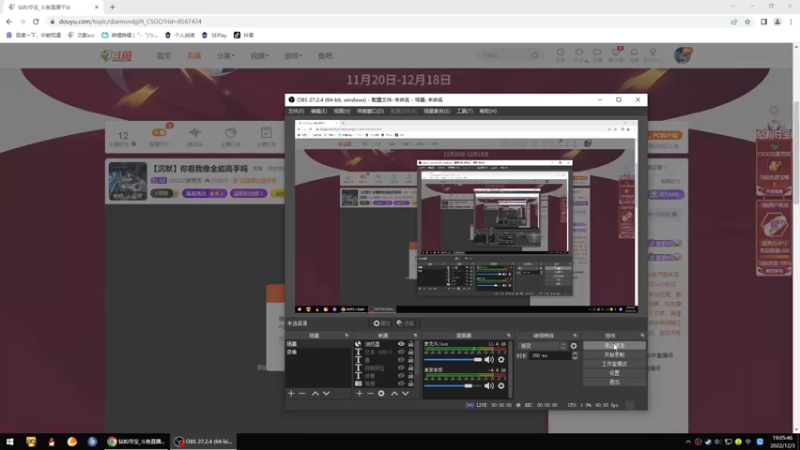Viewport: 800px width, 450px height.
Task: Click the streaming button atop the 控件 panel
Action: pos(614,346)
